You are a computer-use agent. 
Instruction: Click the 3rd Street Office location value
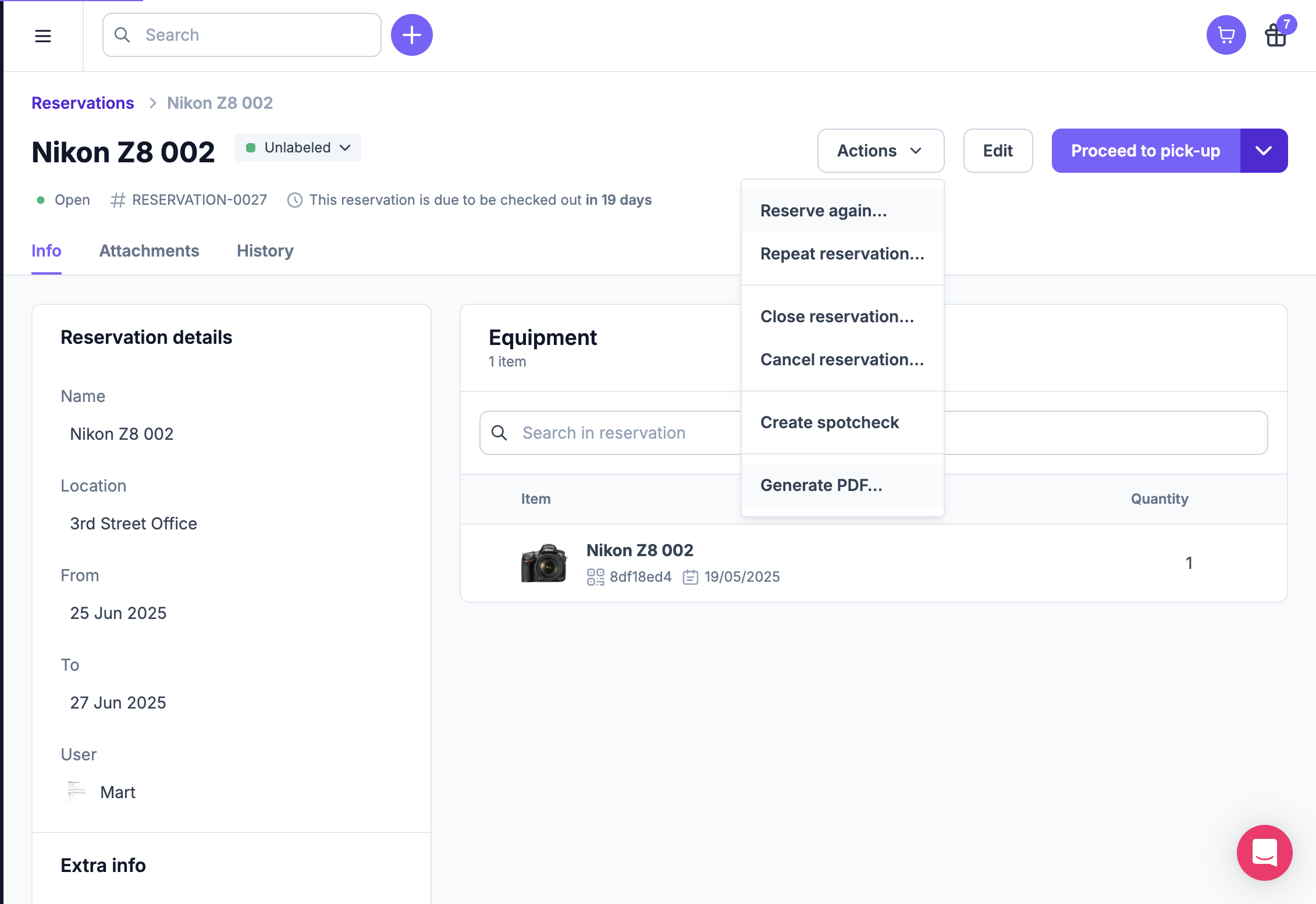[133, 524]
